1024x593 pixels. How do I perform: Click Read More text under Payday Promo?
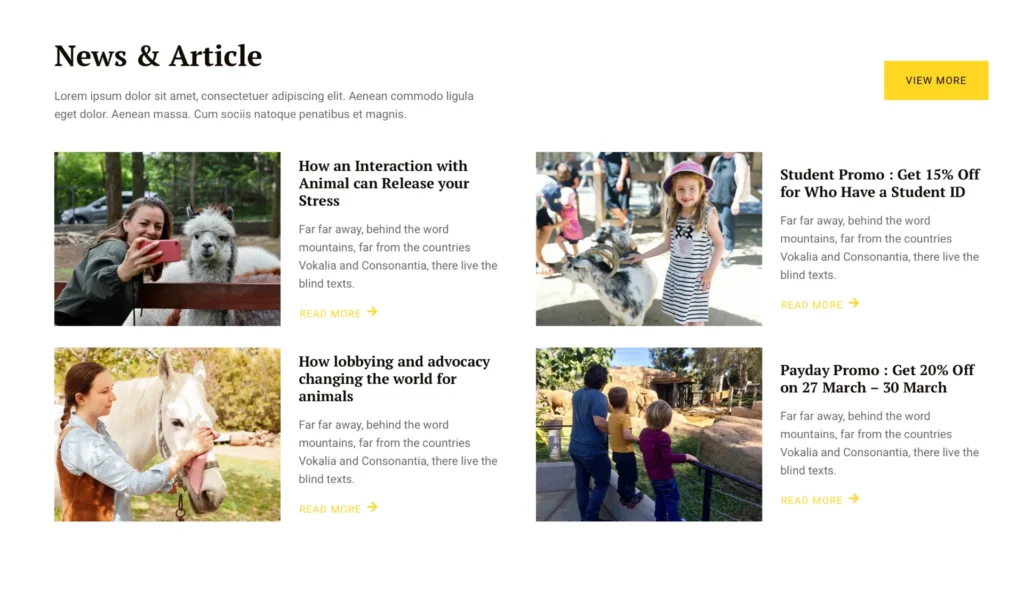pos(811,500)
